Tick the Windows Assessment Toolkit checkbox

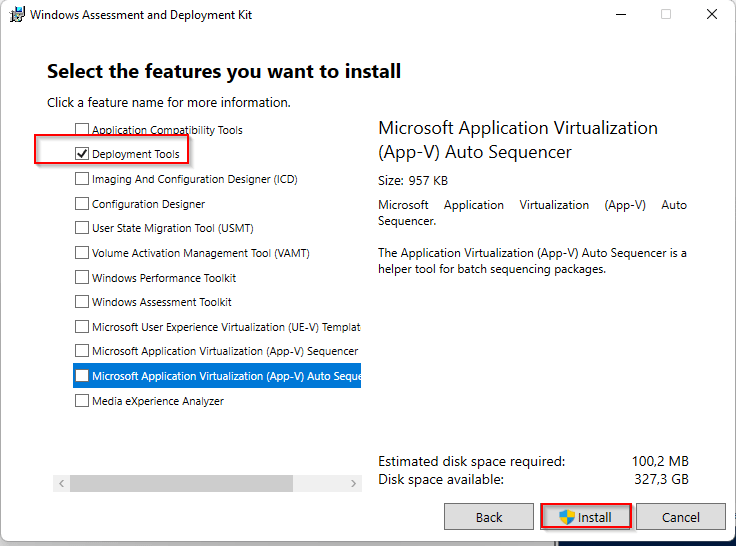82,302
